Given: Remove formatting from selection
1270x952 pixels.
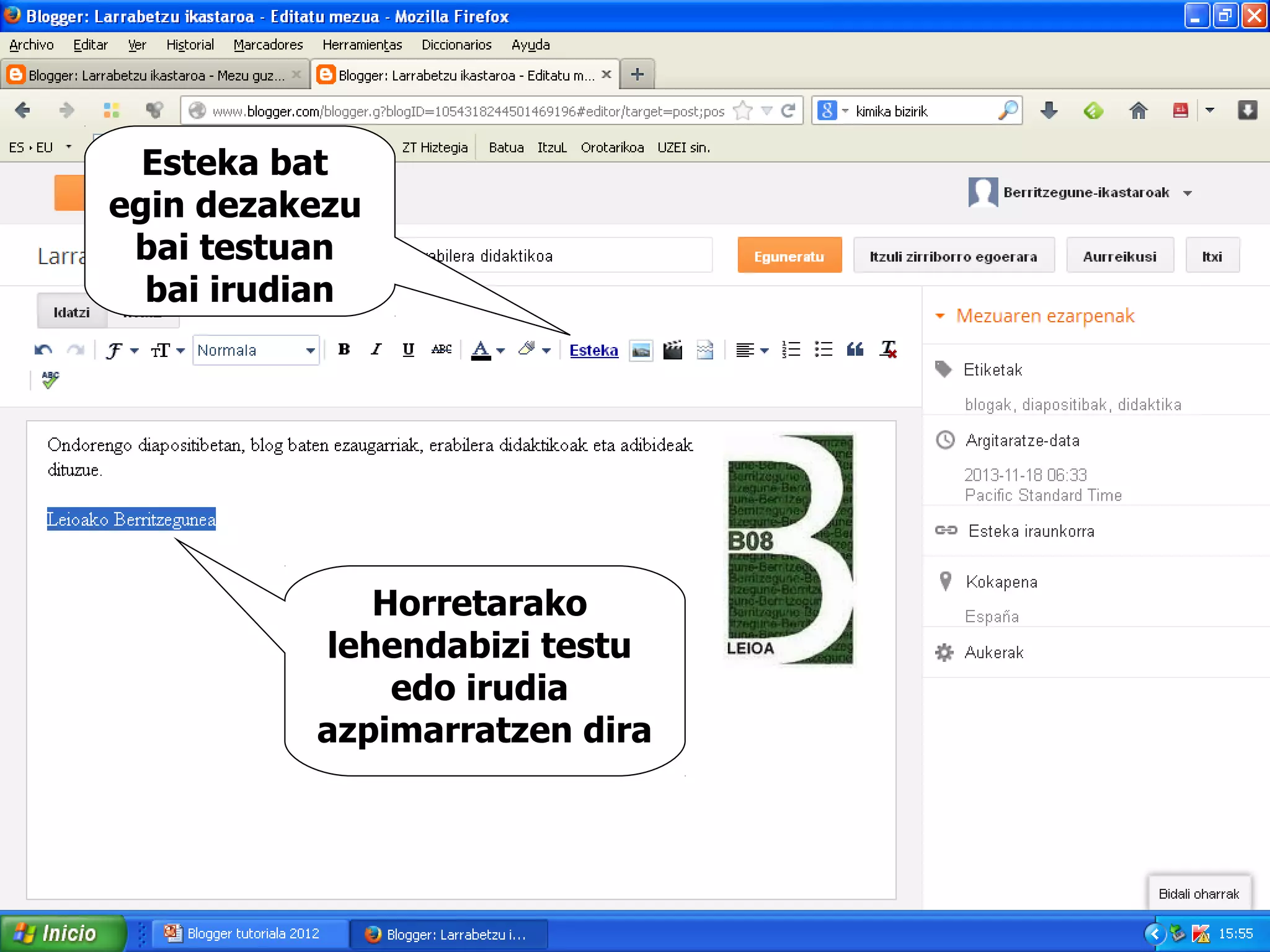Looking at the screenshot, I should 889,350.
